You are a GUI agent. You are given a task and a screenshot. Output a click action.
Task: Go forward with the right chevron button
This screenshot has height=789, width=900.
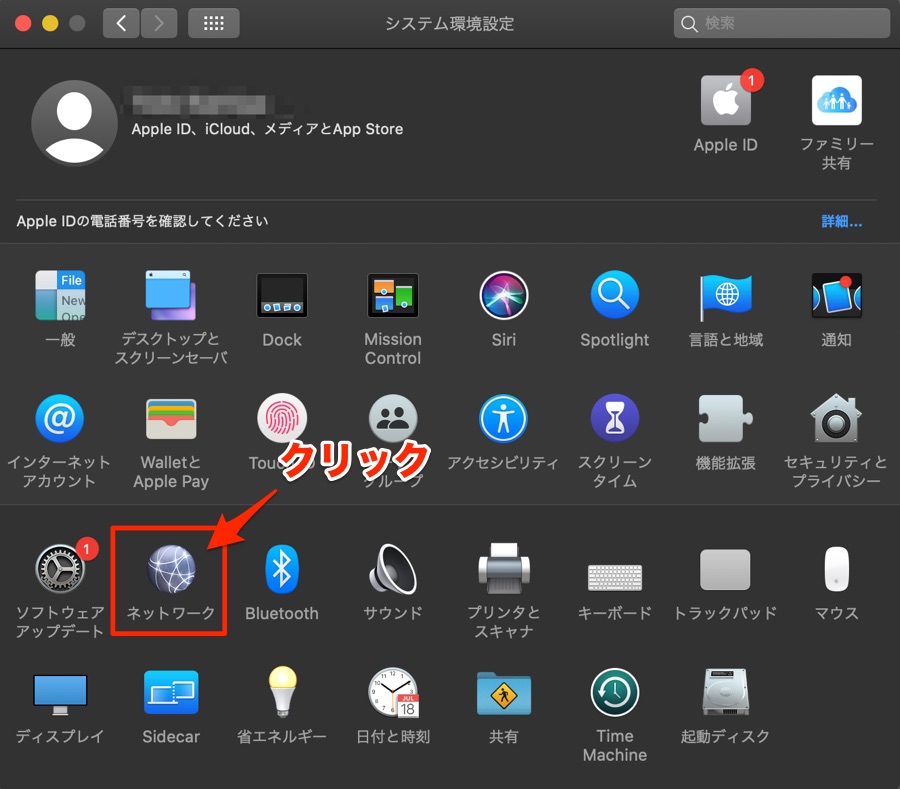[159, 23]
